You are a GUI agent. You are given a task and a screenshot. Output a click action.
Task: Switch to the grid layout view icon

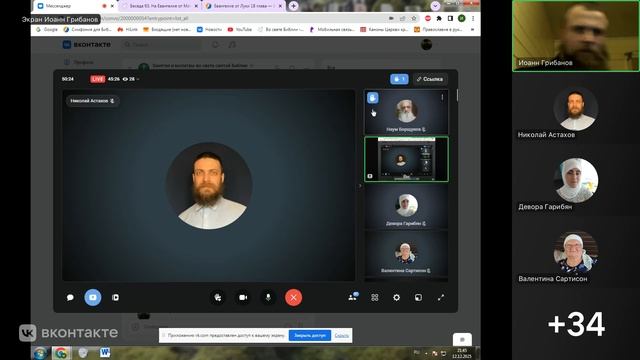pyautogui.click(x=375, y=298)
